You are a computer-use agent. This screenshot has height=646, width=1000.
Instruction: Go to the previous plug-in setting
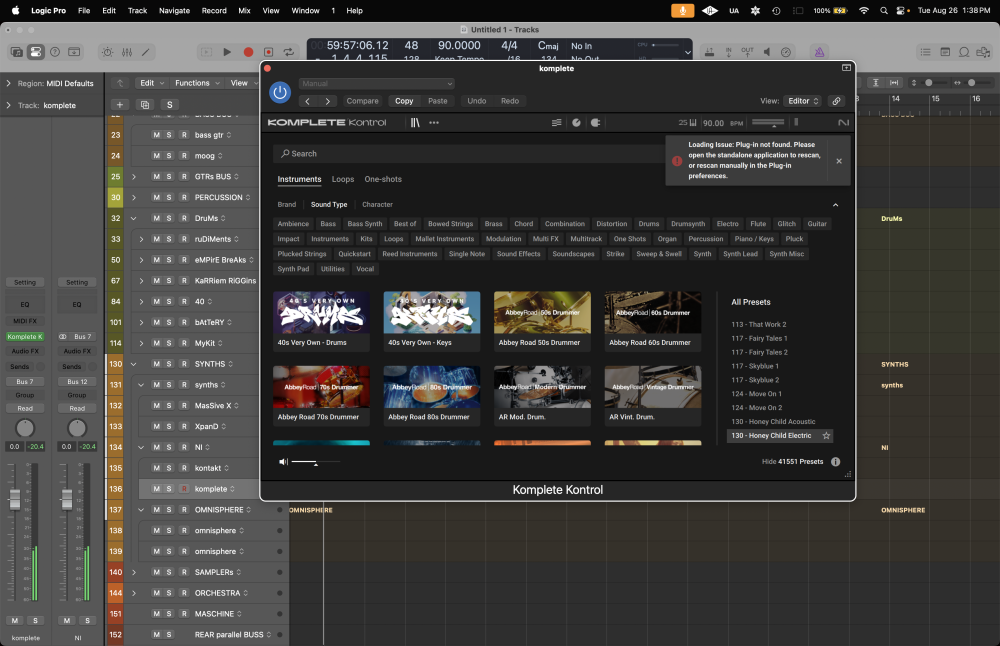click(307, 101)
